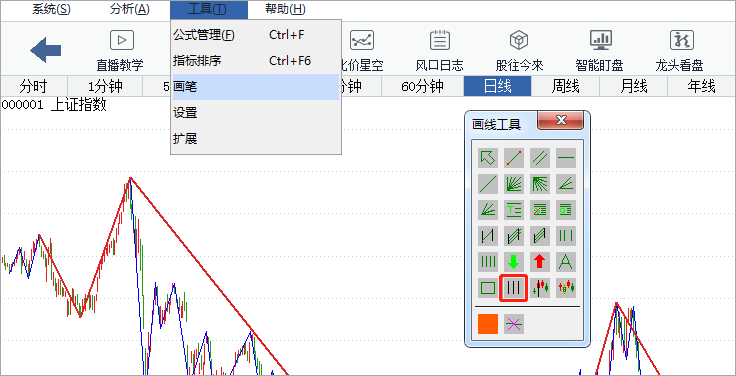Select the green down arrow marker

click(514, 261)
